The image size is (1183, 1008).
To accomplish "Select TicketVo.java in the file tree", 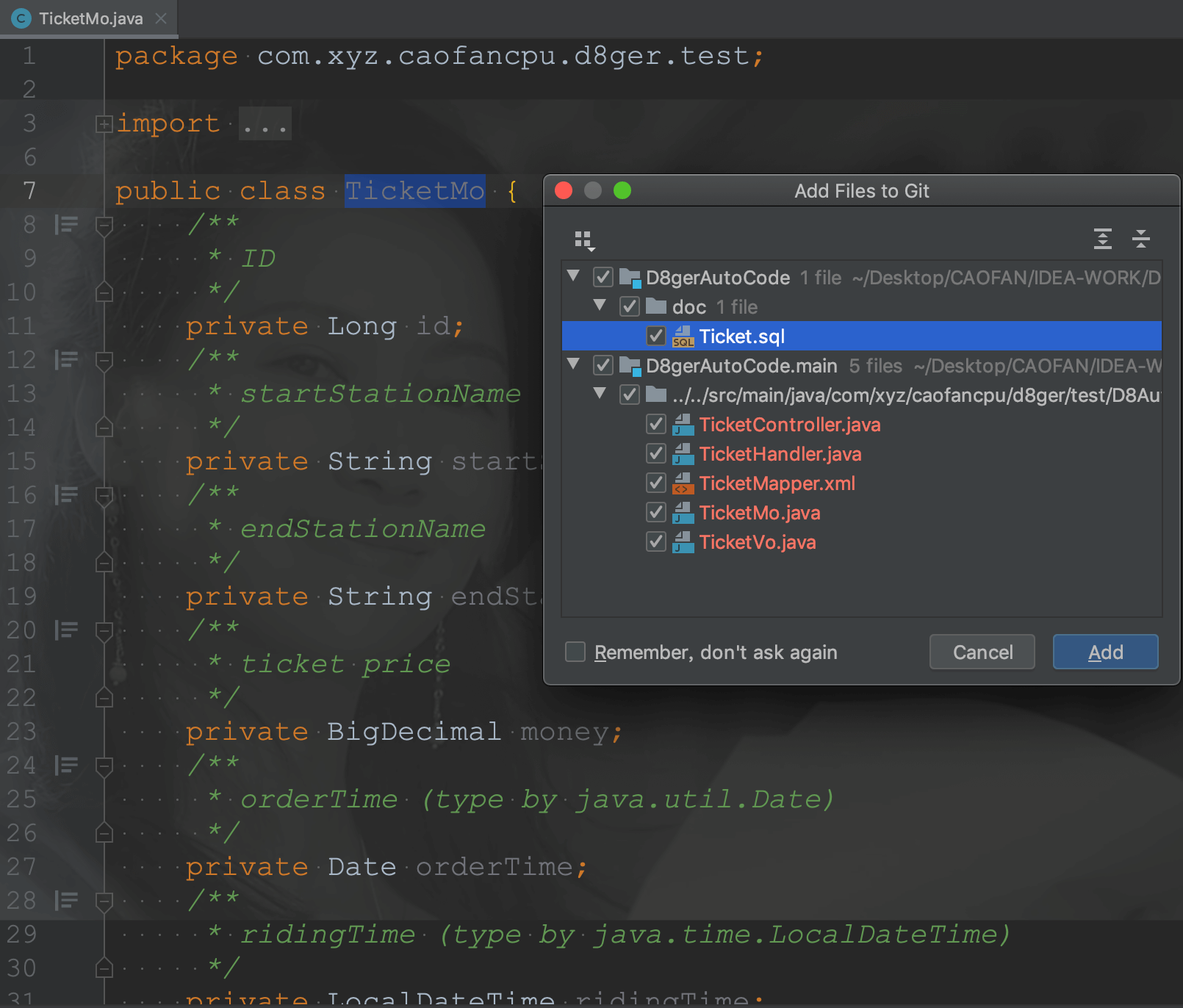I will (x=757, y=542).
